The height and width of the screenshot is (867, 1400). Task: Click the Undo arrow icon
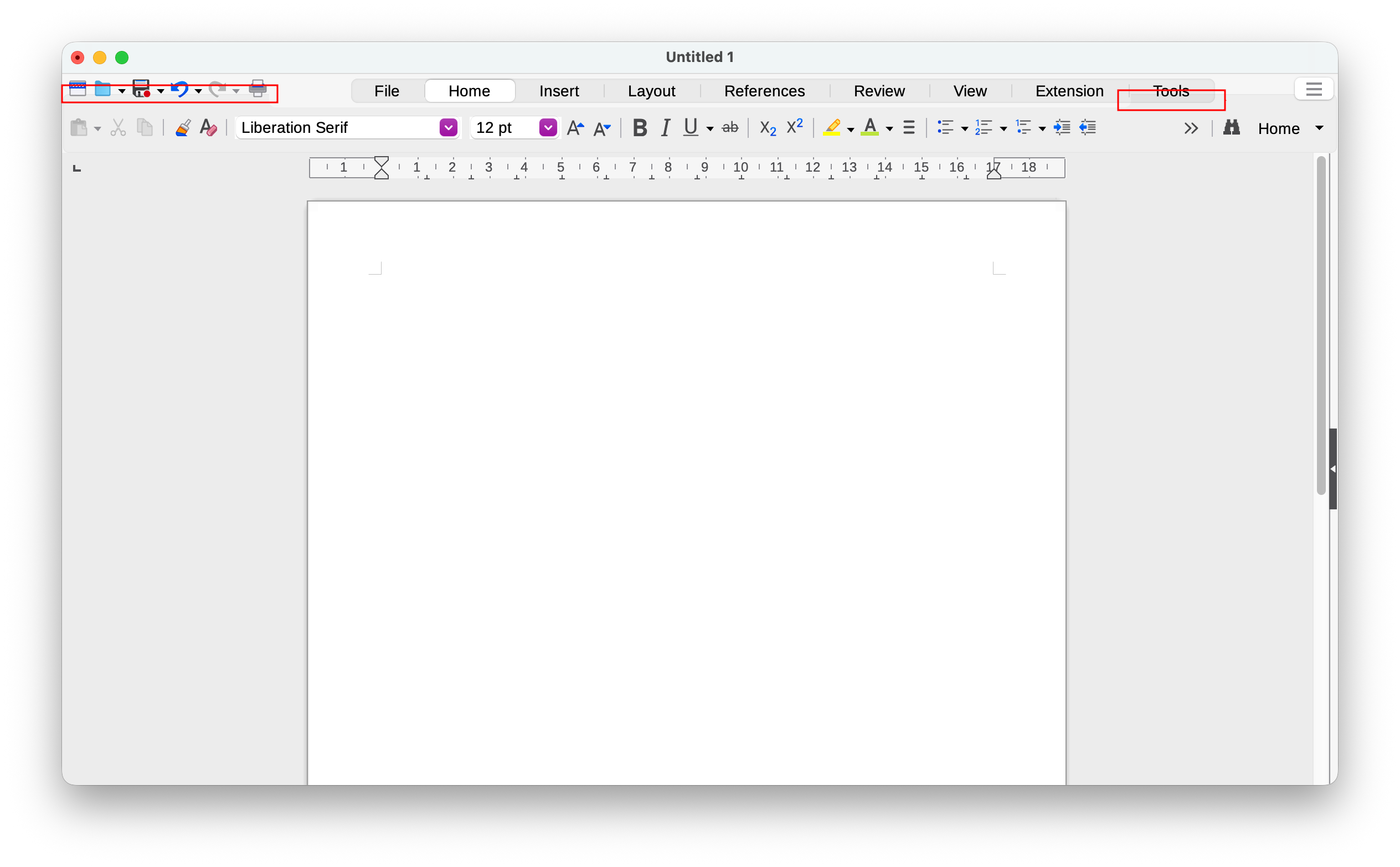[180, 89]
